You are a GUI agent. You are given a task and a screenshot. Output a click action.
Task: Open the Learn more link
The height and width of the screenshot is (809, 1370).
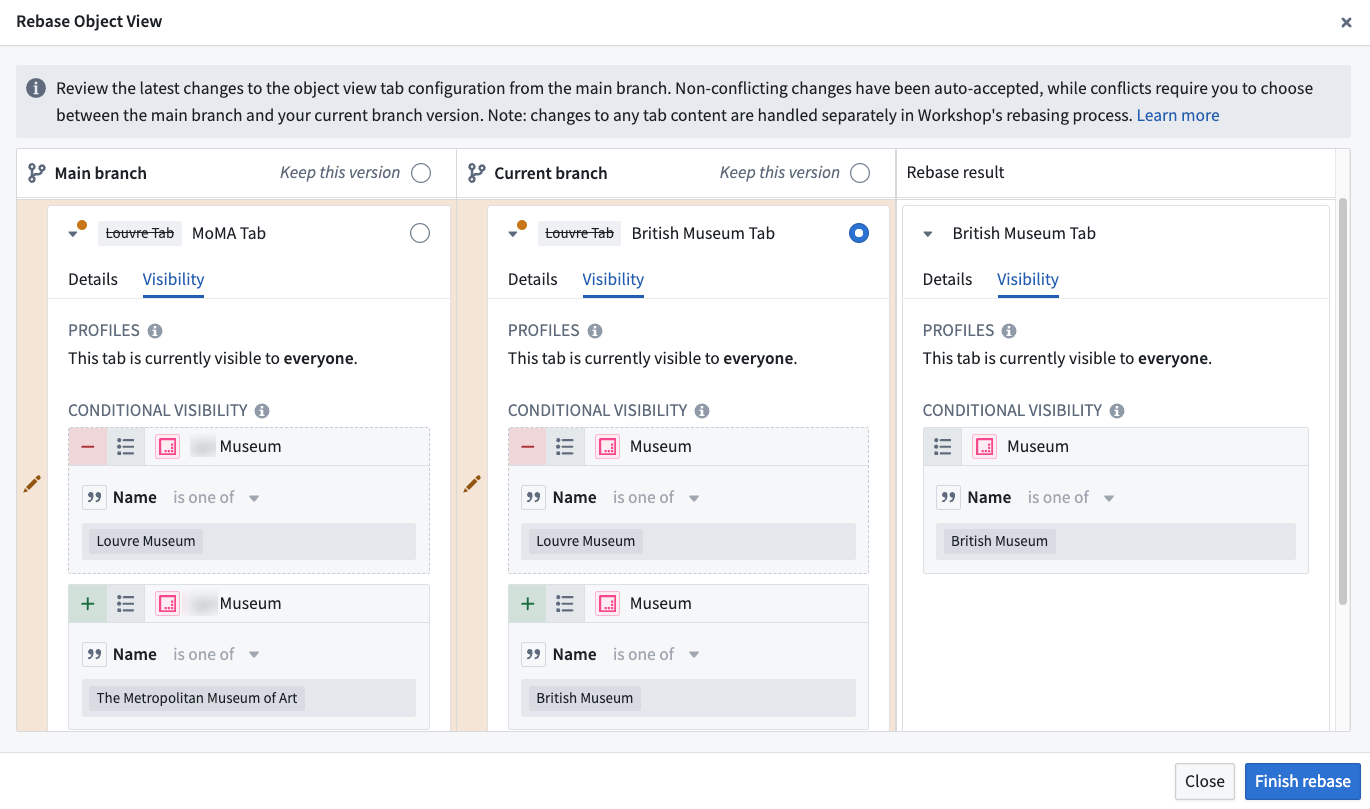click(1177, 115)
